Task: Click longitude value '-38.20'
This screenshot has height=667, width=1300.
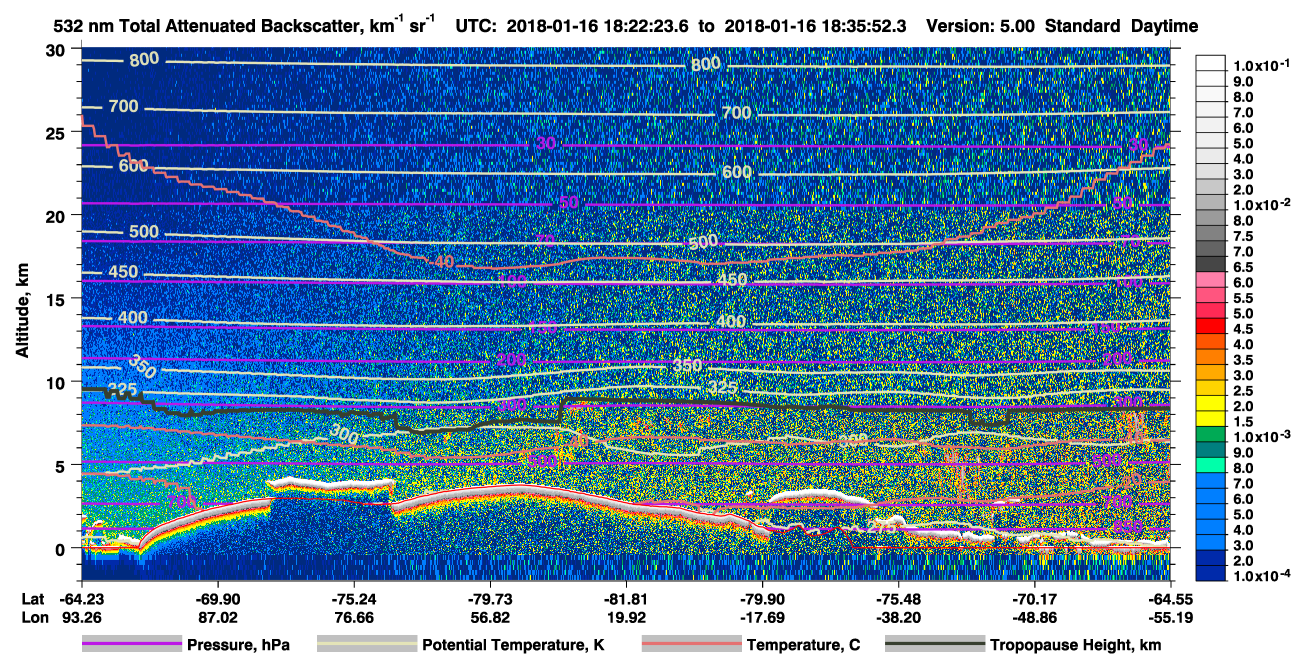Action: coord(898,618)
